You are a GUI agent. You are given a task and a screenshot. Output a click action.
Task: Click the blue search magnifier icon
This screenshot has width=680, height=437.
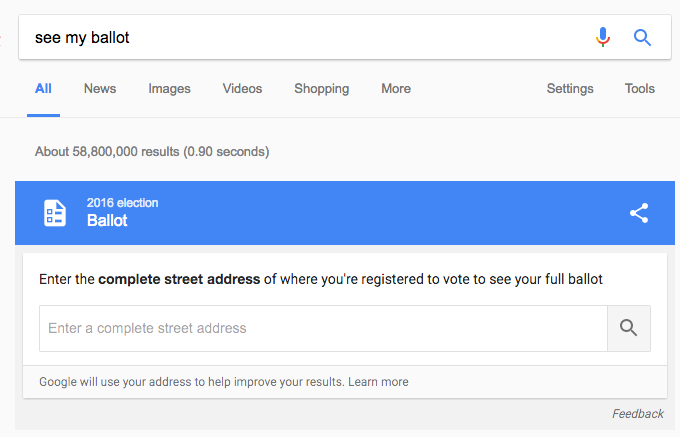[642, 38]
